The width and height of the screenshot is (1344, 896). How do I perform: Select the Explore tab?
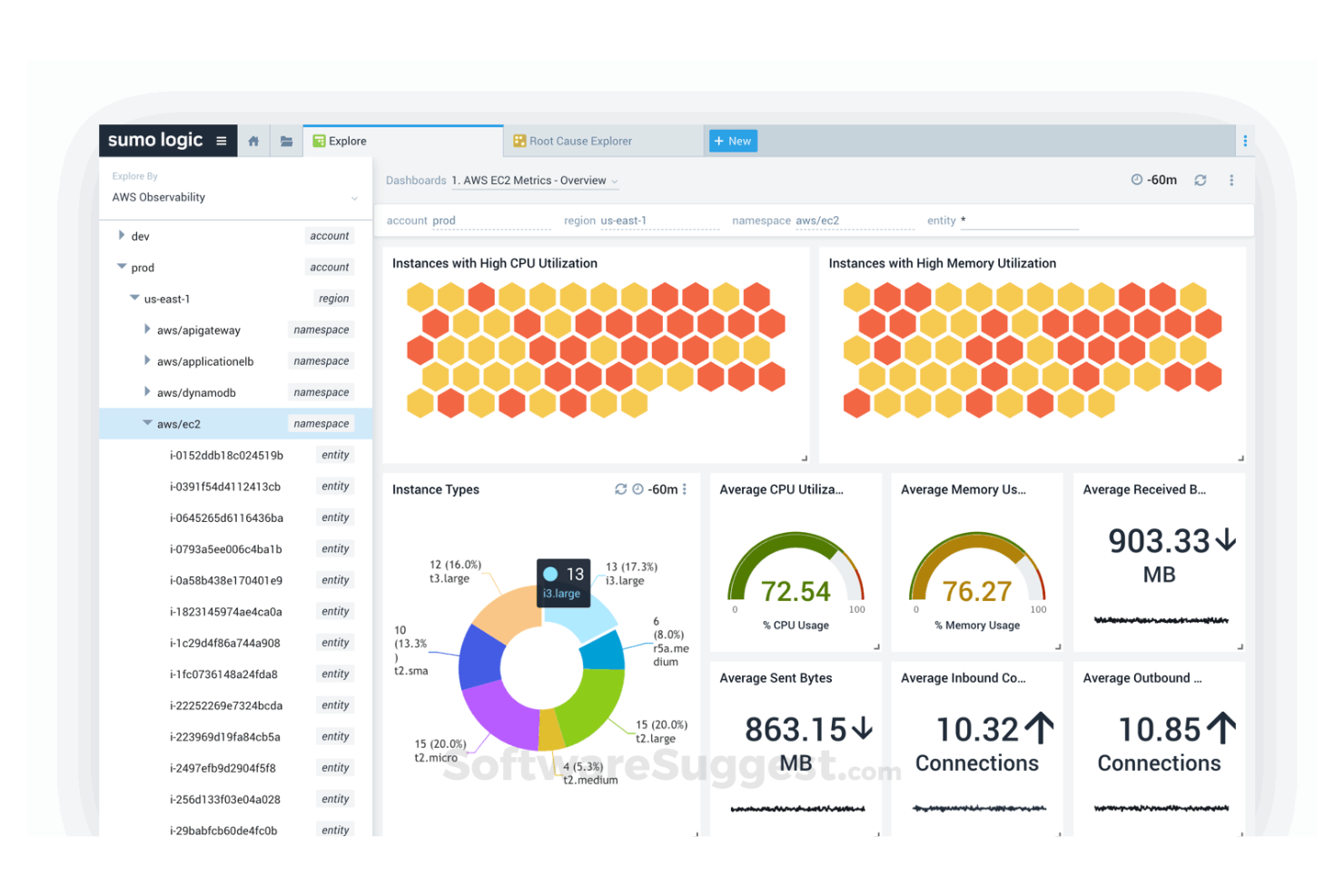point(348,141)
